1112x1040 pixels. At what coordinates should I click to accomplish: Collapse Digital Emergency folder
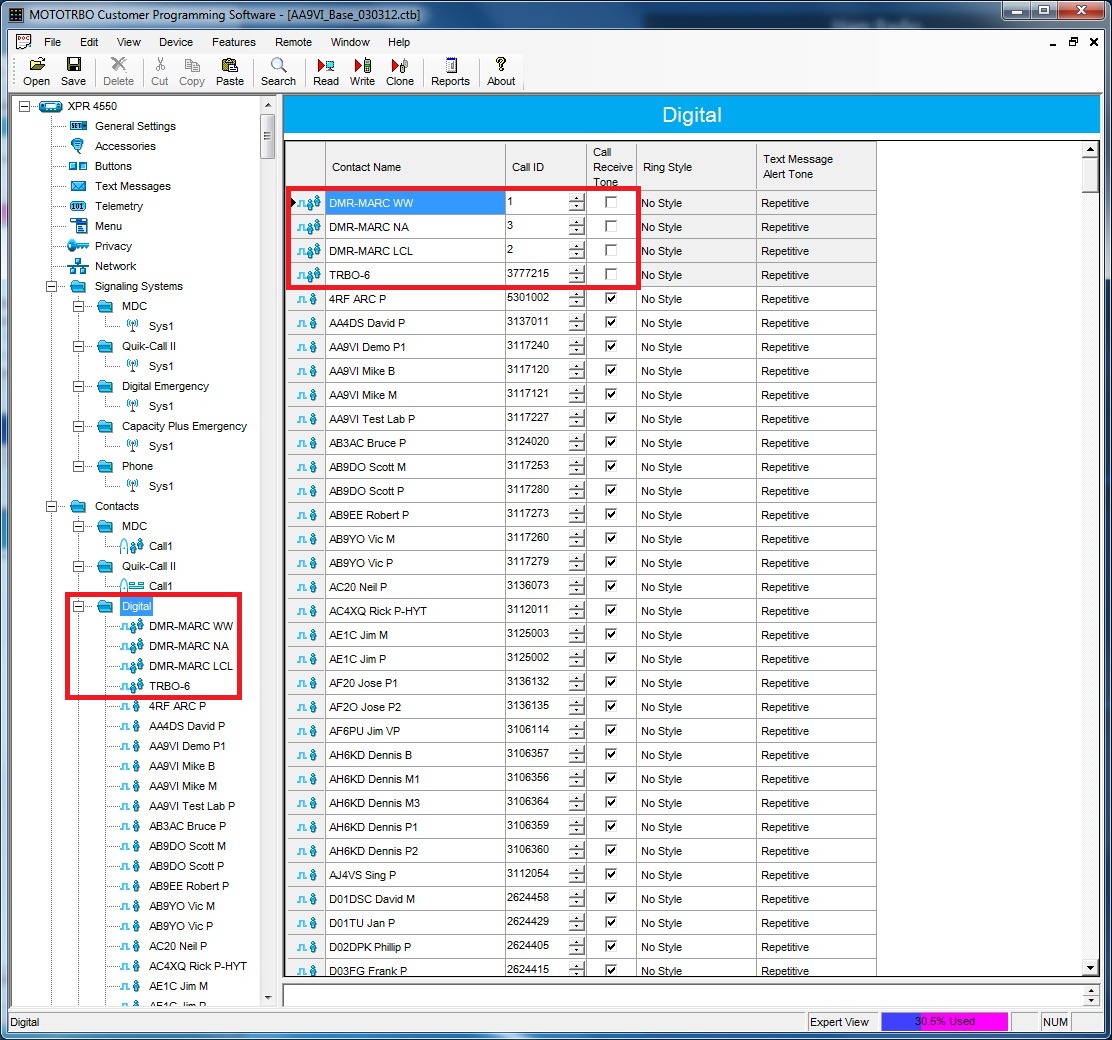(x=79, y=387)
